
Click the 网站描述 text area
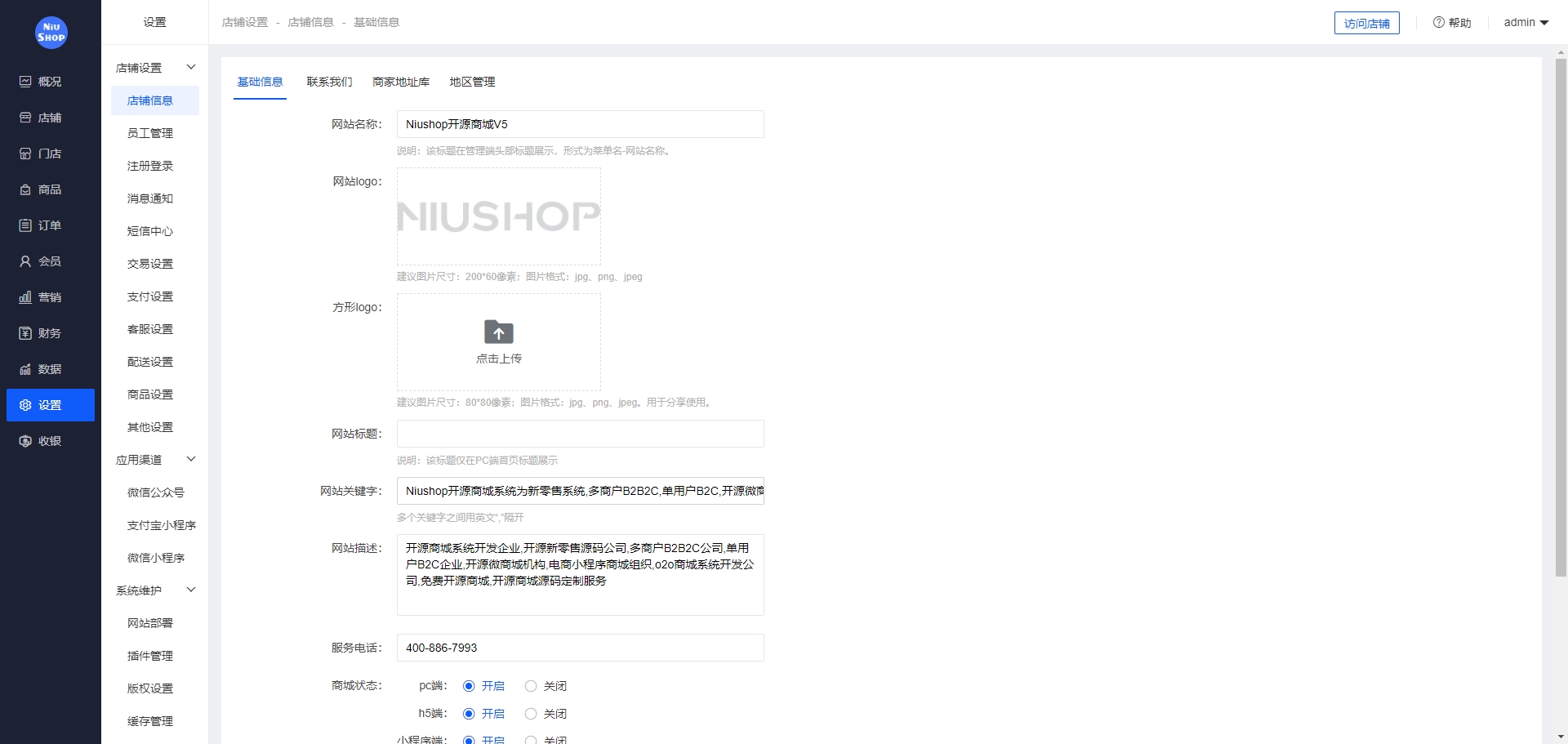point(581,575)
